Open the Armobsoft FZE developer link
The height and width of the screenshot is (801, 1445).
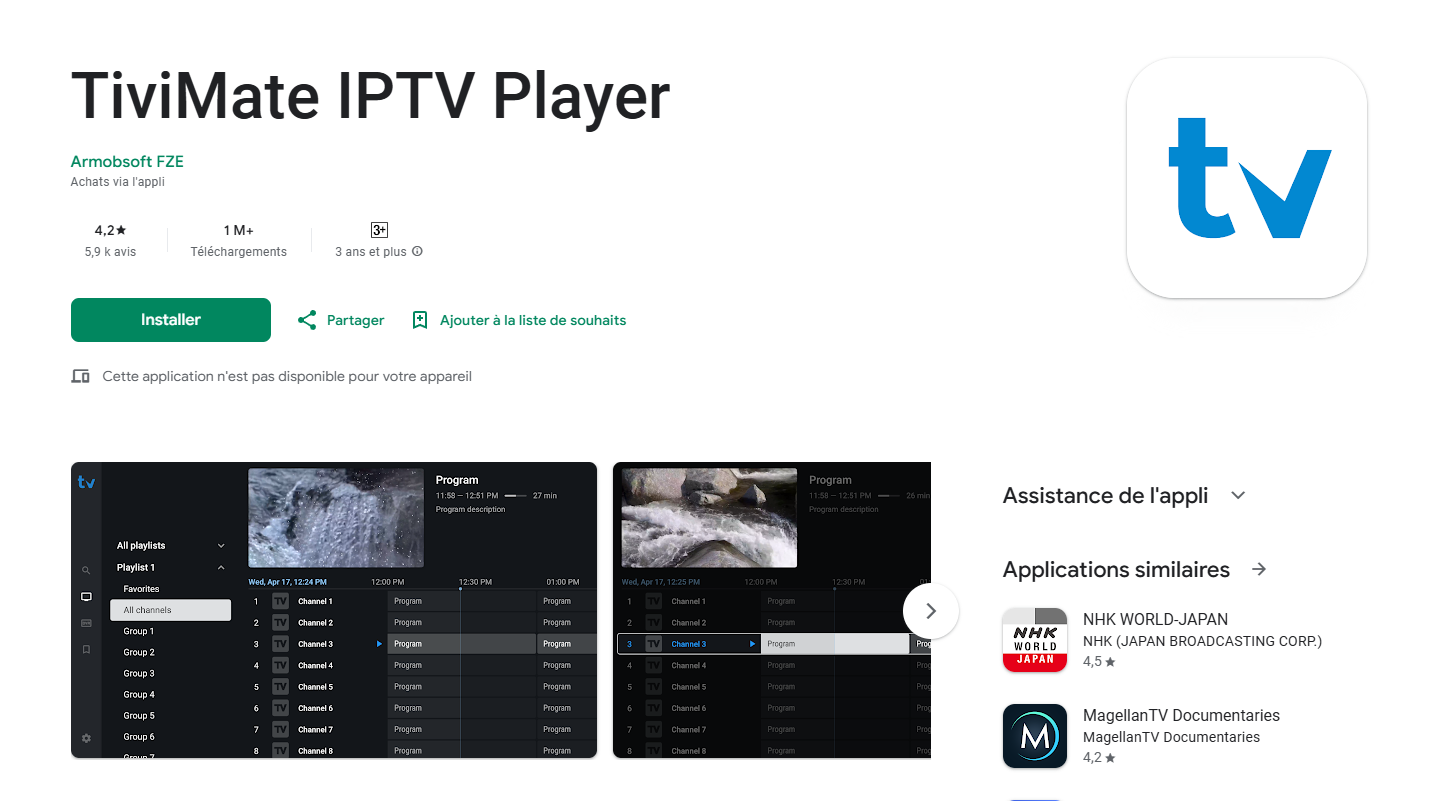pyautogui.click(x=127, y=161)
